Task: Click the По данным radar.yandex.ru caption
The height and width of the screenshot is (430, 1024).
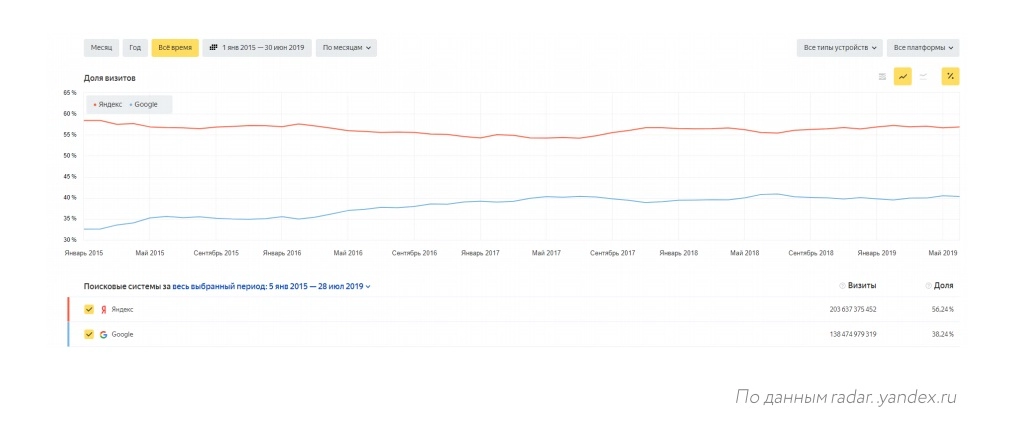Action: pyautogui.click(x=846, y=397)
